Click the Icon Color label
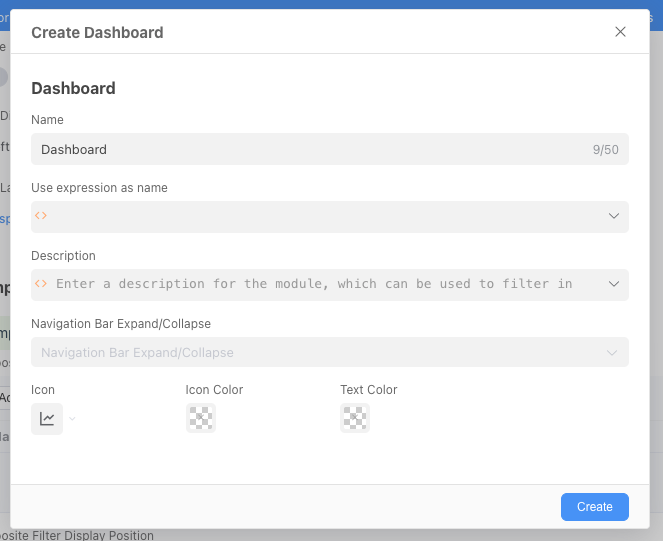The image size is (663, 541). tap(214, 390)
